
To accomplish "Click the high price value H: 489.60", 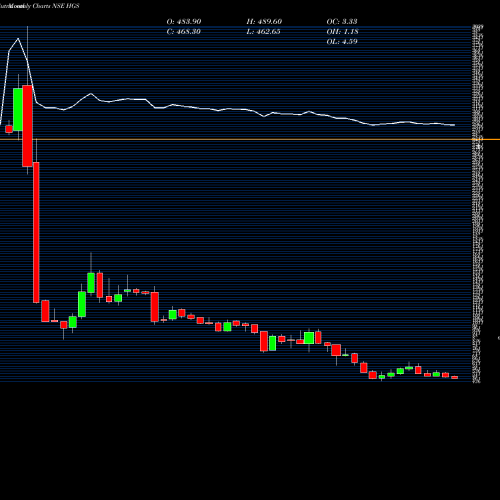I will (264, 21).
